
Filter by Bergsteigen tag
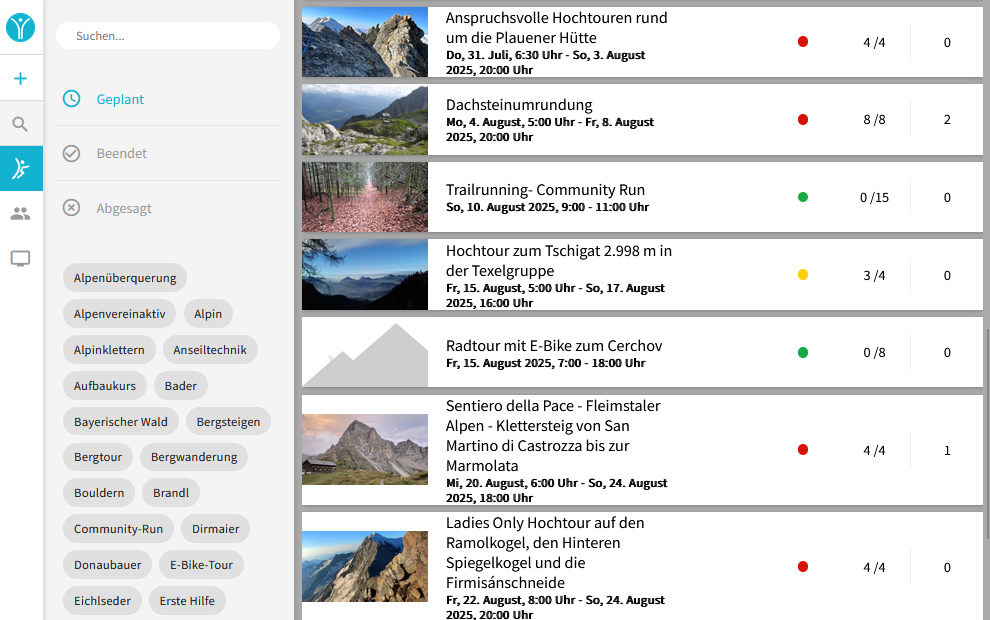[x=228, y=422]
